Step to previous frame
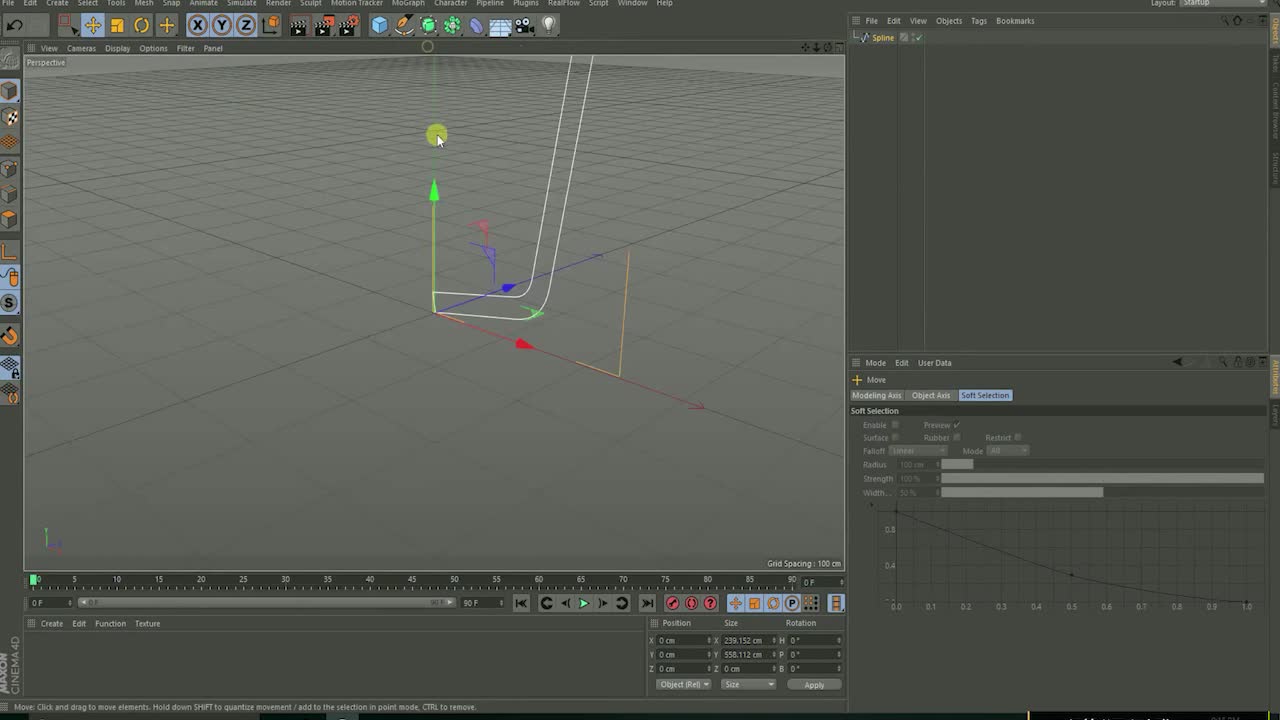This screenshot has width=1280, height=720. click(565, 603)
